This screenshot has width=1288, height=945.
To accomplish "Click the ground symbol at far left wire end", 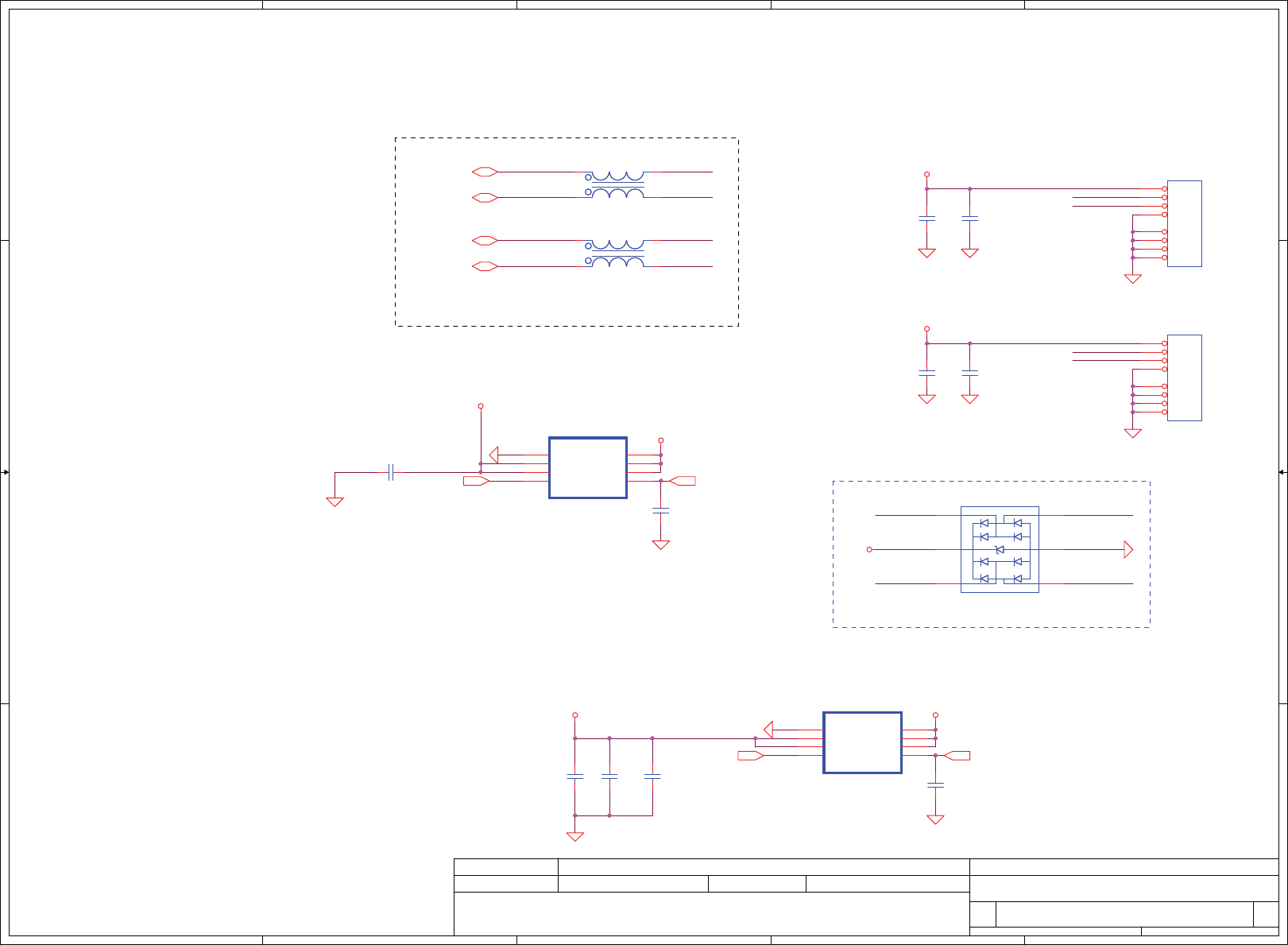I will tap(335, 502).
